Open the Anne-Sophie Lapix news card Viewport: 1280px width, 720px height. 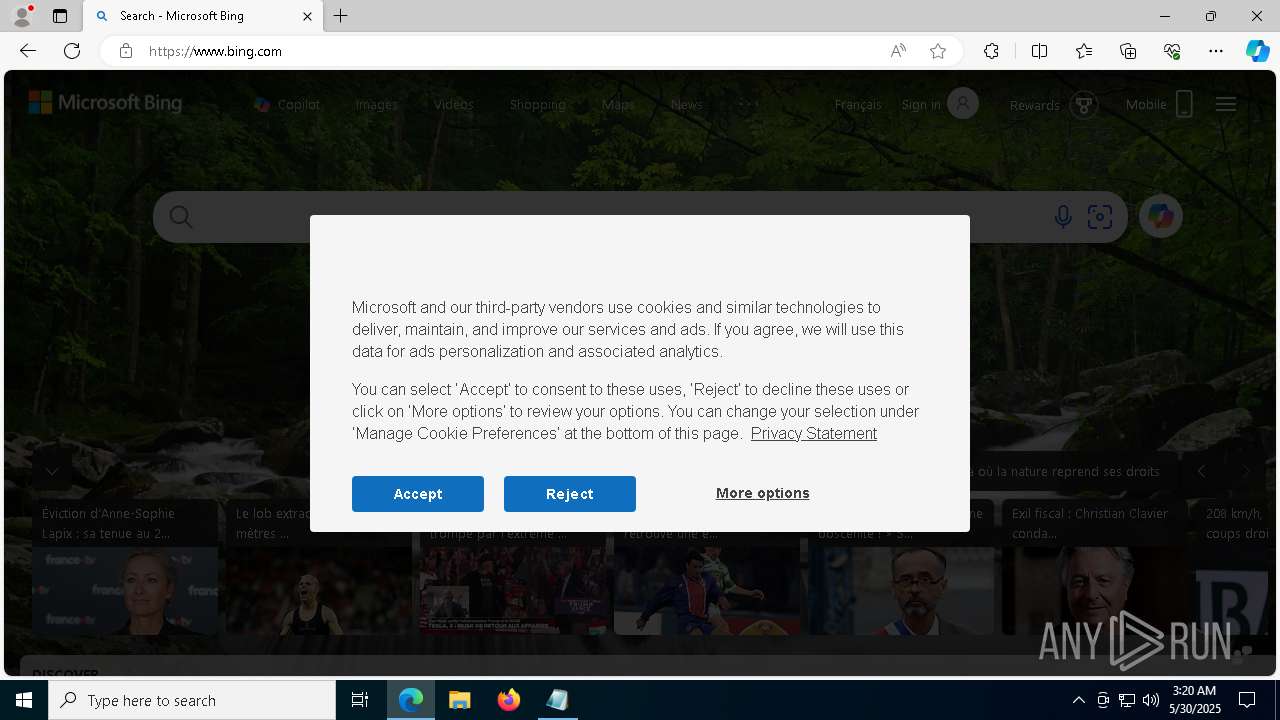tap(125, 567)
